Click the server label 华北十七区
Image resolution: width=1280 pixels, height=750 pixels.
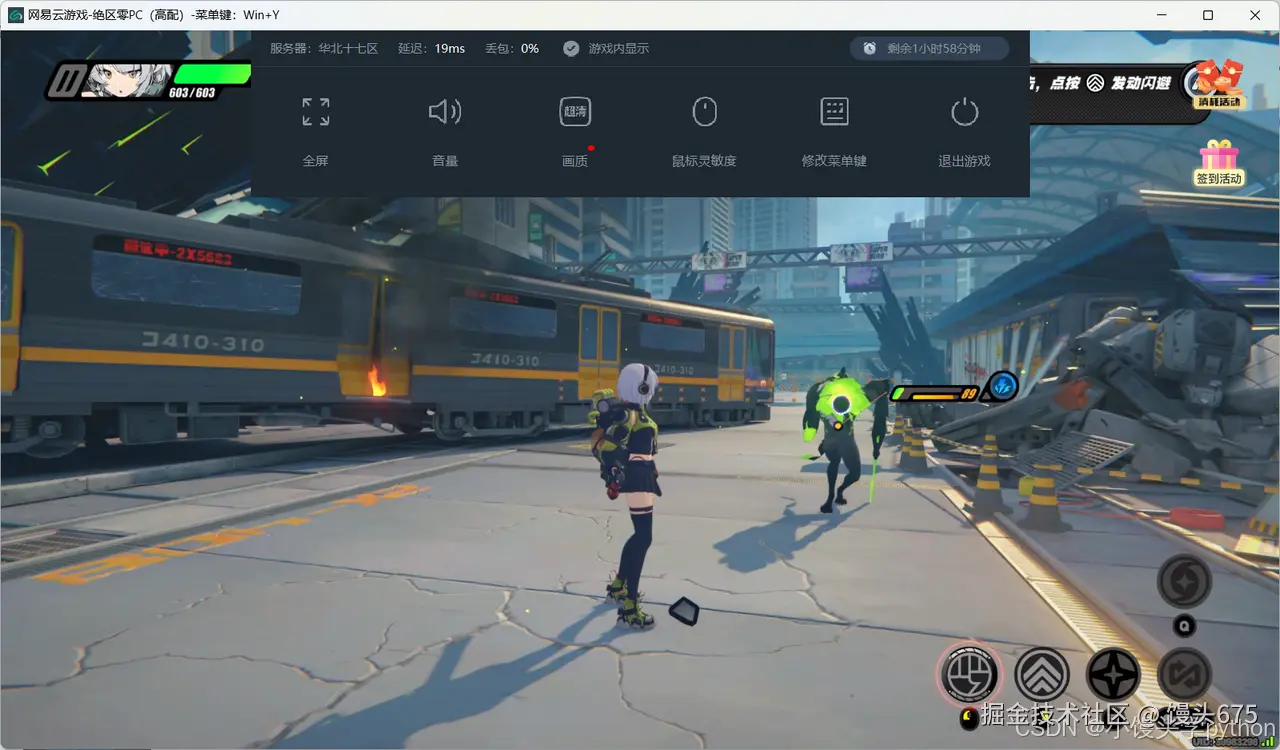coord(348,48)
